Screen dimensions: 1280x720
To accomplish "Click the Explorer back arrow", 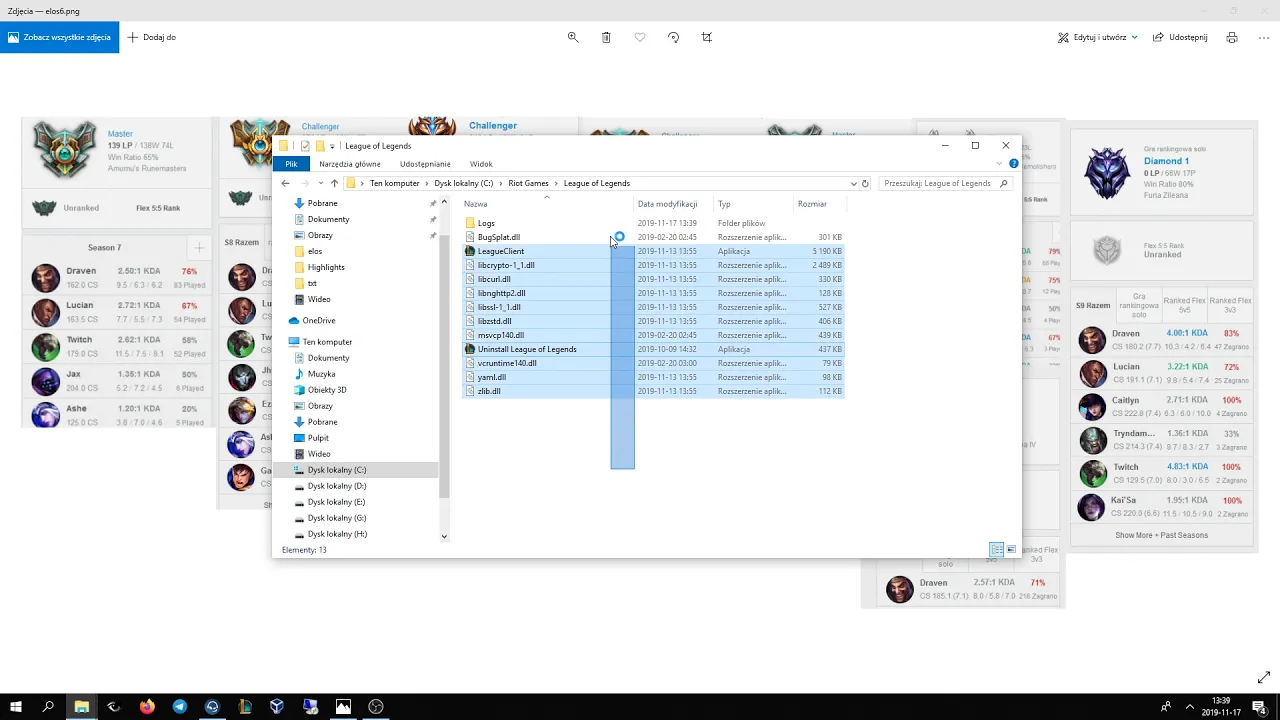I will click(x=285, y=183).
